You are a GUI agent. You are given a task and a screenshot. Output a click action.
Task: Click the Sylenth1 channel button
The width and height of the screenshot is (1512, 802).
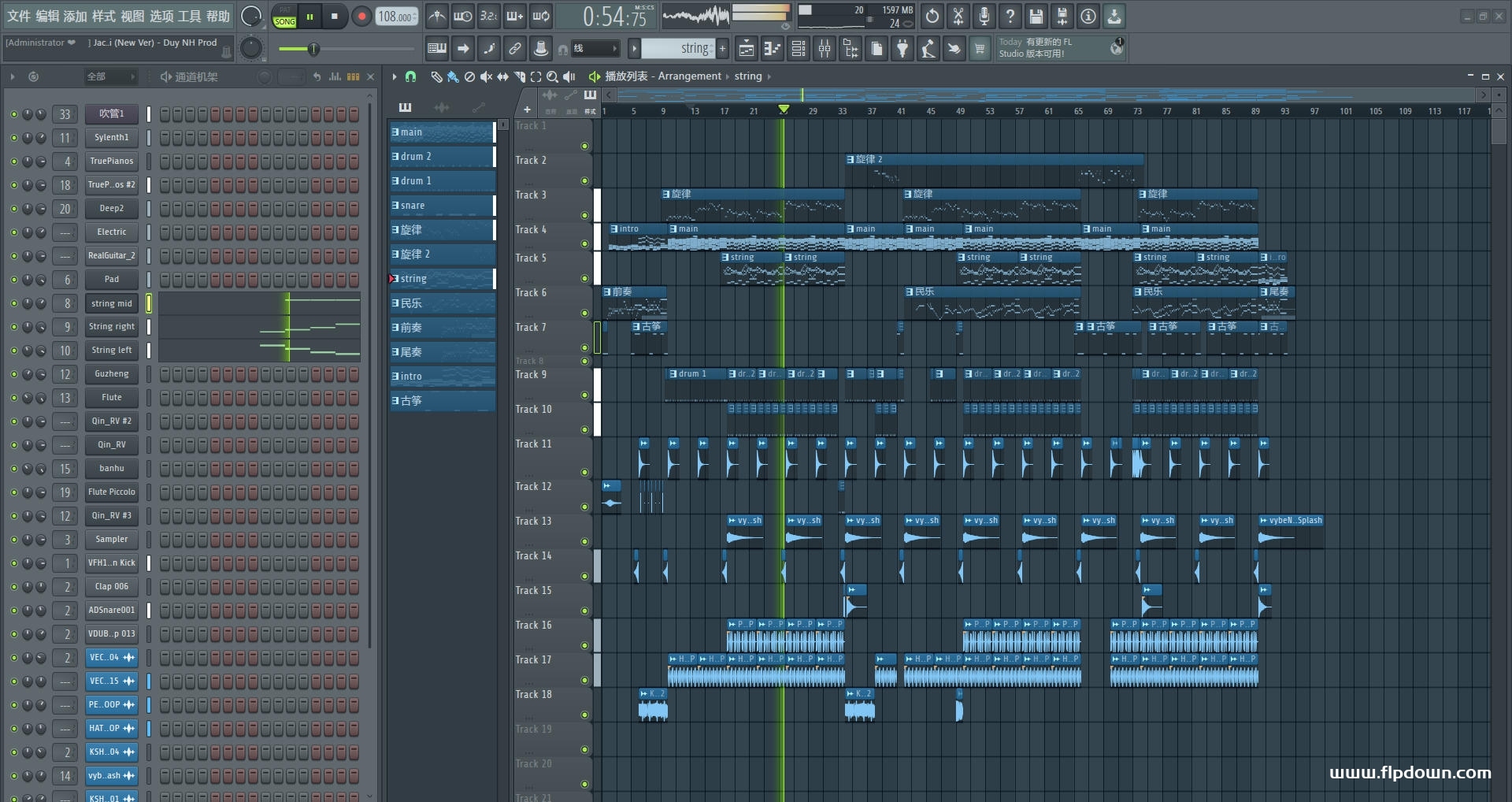[x=111, y=138]
